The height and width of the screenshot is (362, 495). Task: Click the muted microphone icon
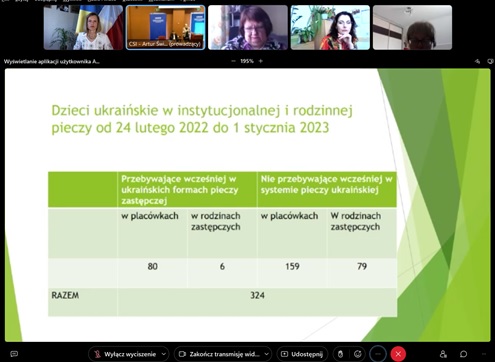[x=97, y=354]
